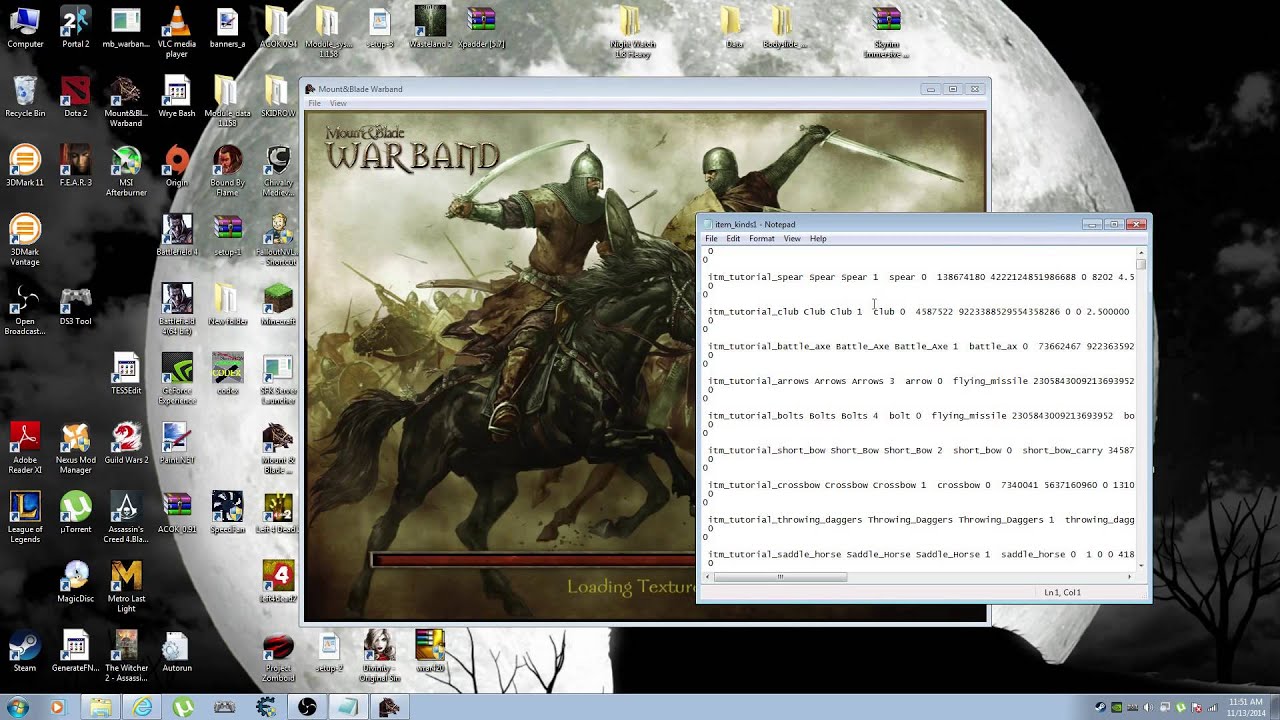Open View menu in Warband window

click(x=338, y=103)
